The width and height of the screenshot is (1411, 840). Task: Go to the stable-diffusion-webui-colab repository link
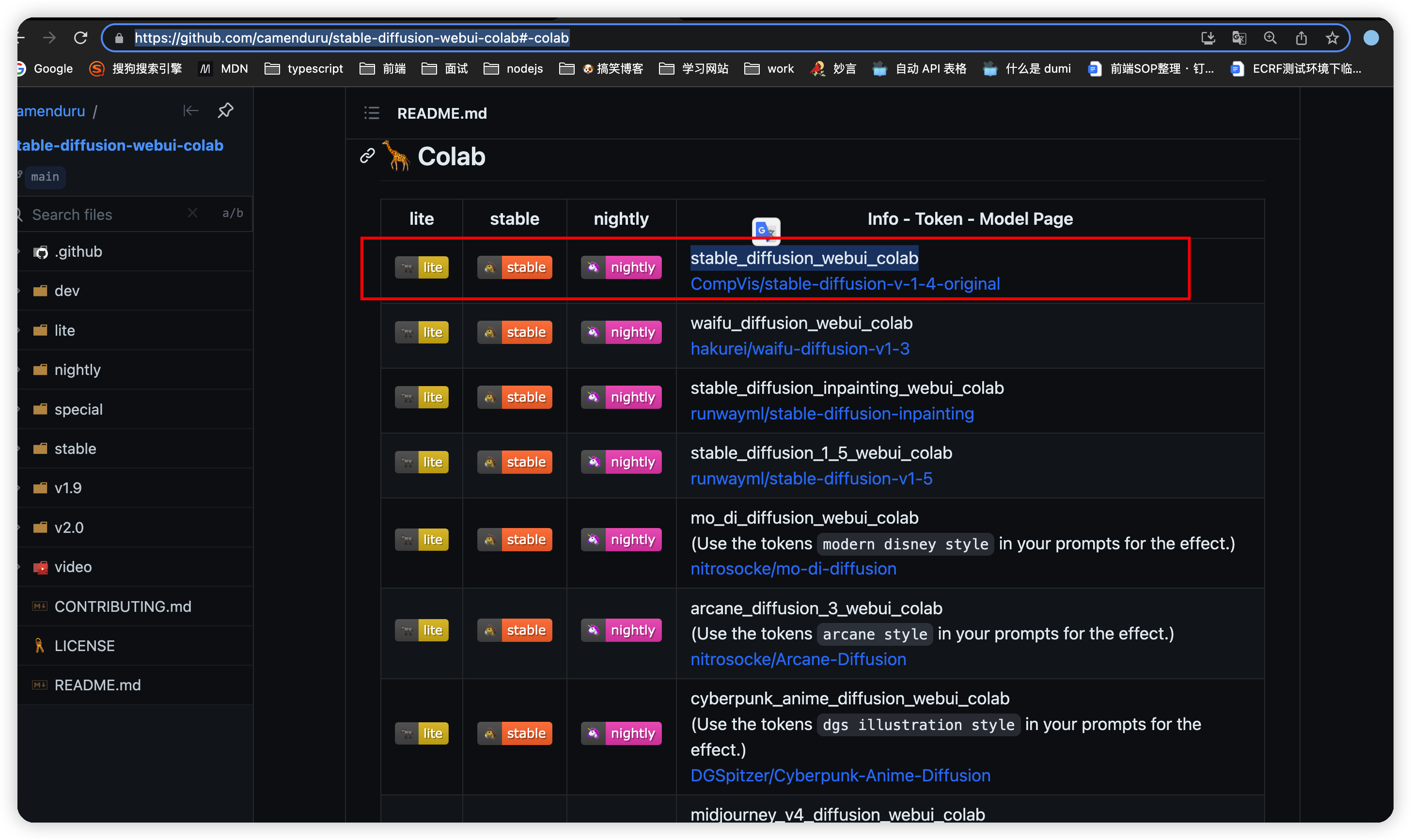[120, 145]
